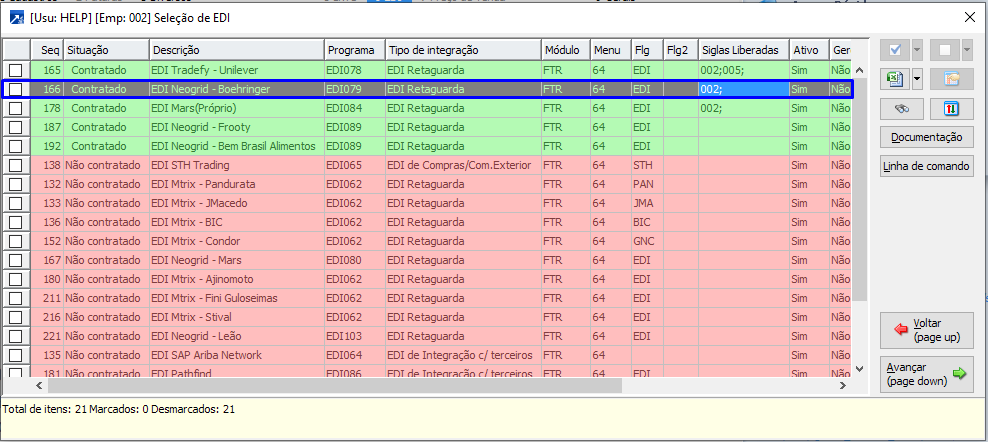Check the box for EDI Mtrix - JMacedo
The height and width of the screenshot is (442, 988).
click(x=16, y=203)
